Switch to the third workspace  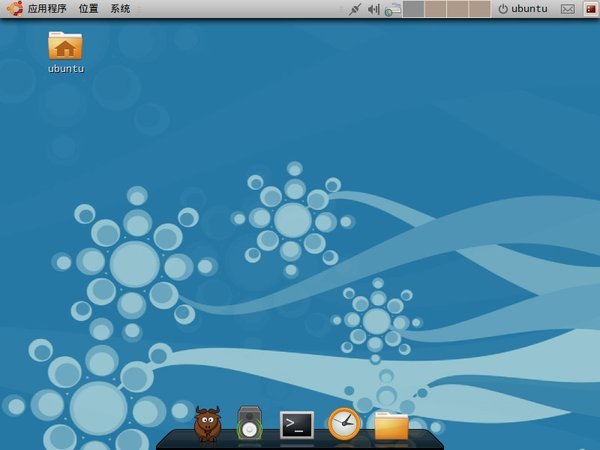[458, 9]
